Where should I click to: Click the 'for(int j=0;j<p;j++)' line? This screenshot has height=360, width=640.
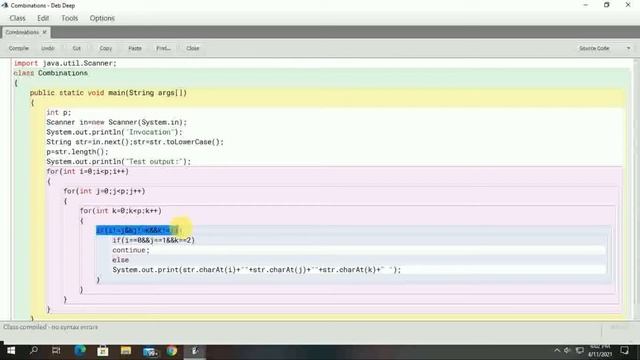tap(104, 191)
